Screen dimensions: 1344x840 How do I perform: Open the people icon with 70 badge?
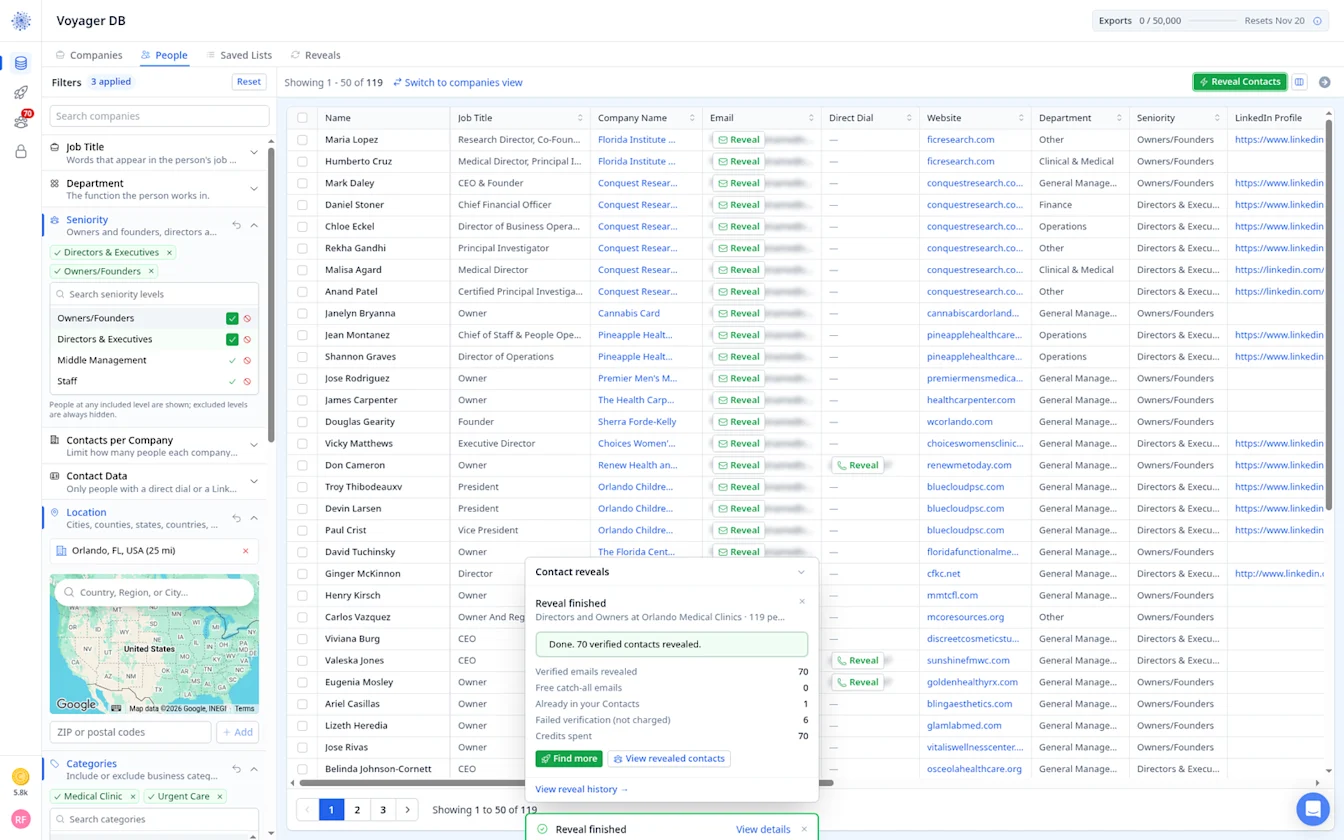[21, 122]
